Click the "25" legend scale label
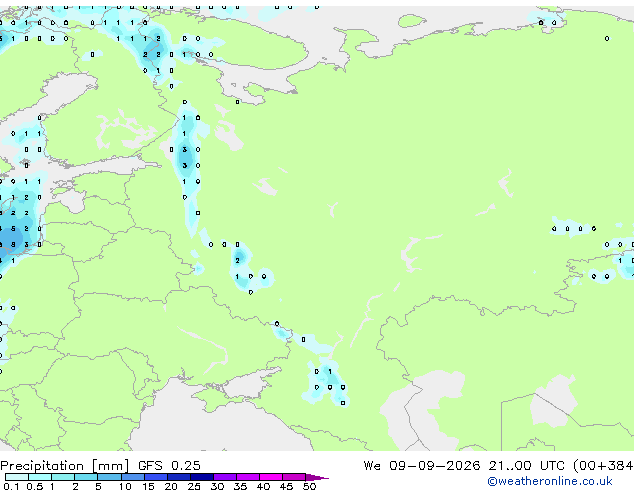Screen dimensions: 634x490 [194, 486]
